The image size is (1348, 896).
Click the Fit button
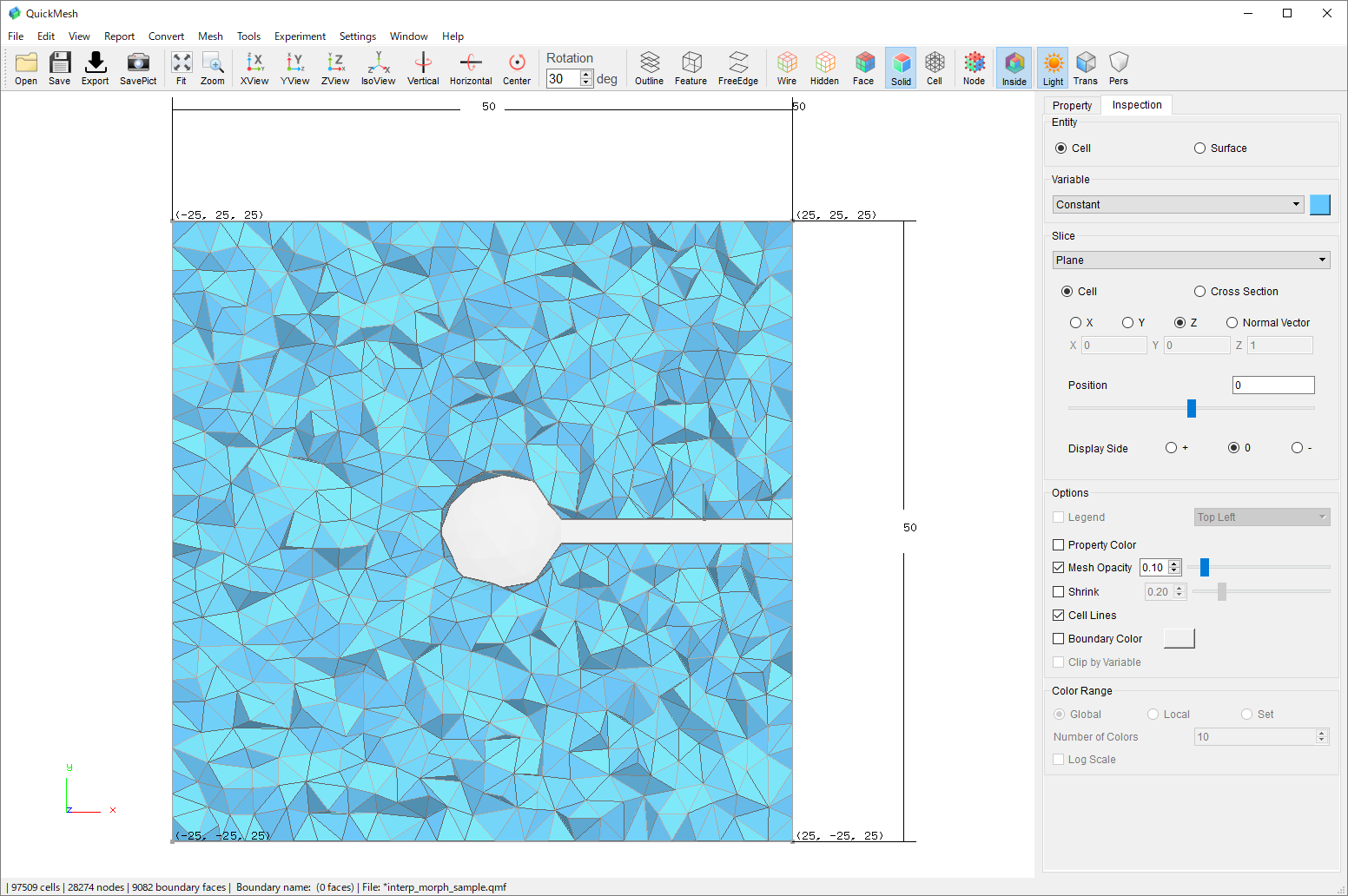click(x=182, y=67)
